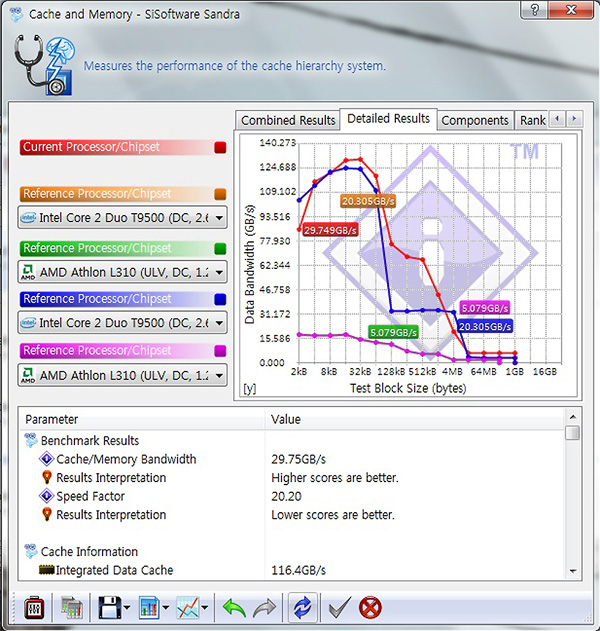The image size is (600, 631).
Task: Toggle orange Reference Processor color box
Action: (220, 194)
